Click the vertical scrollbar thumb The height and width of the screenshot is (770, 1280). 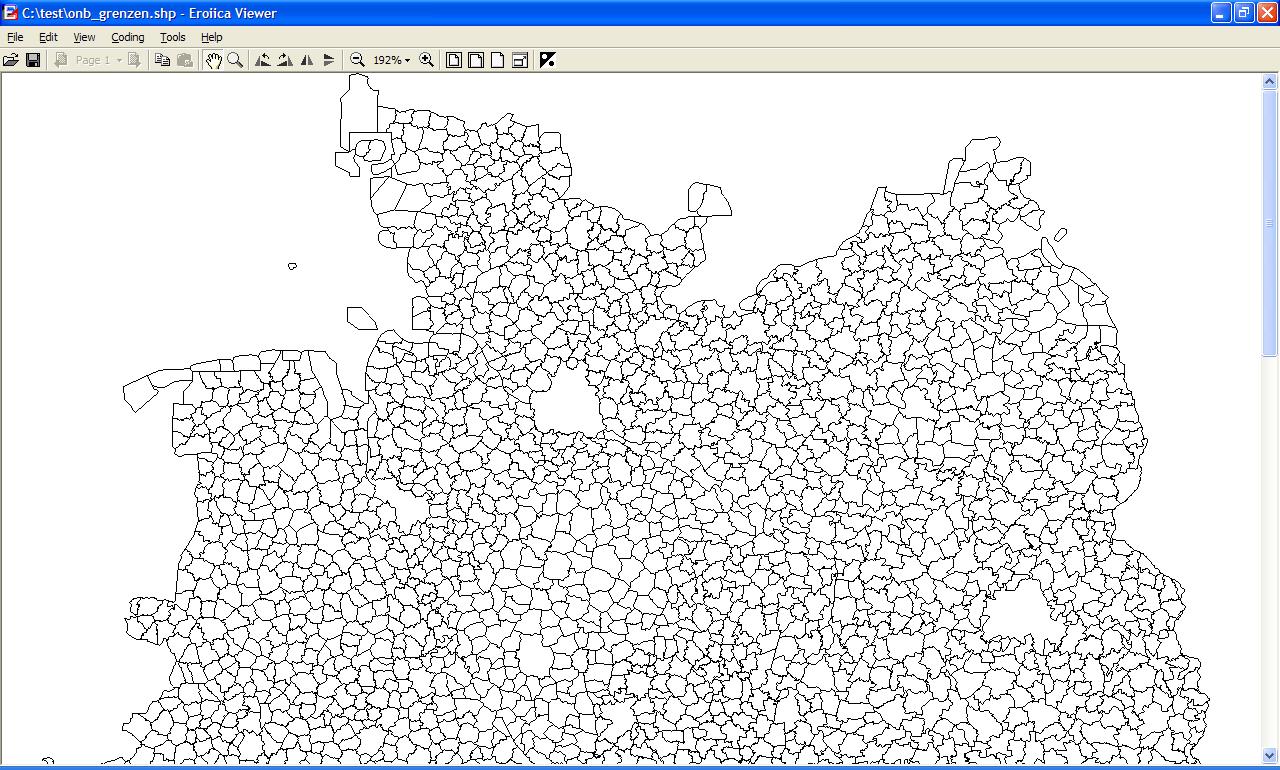(1270, 222)
